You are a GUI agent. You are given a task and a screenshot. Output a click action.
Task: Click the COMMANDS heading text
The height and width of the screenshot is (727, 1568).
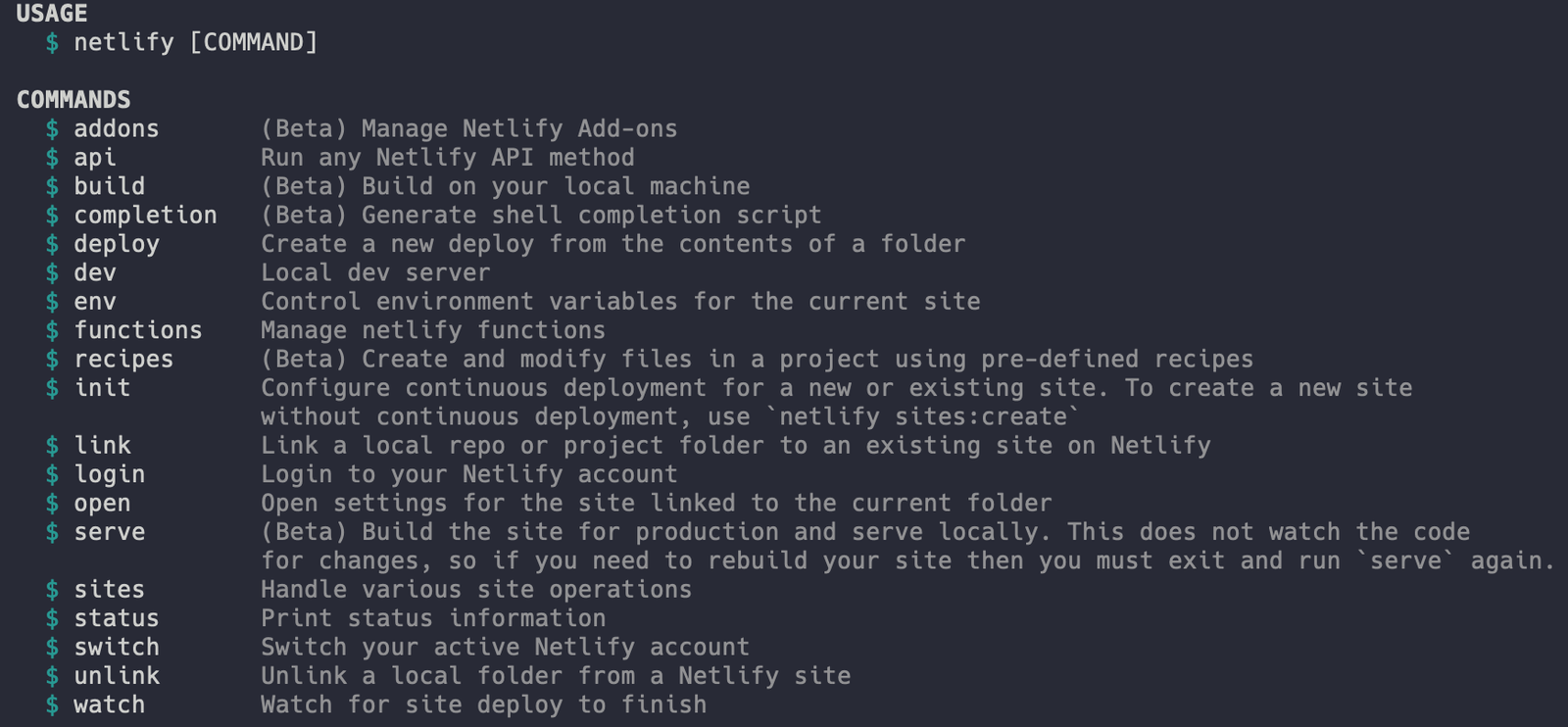(73, 100)
